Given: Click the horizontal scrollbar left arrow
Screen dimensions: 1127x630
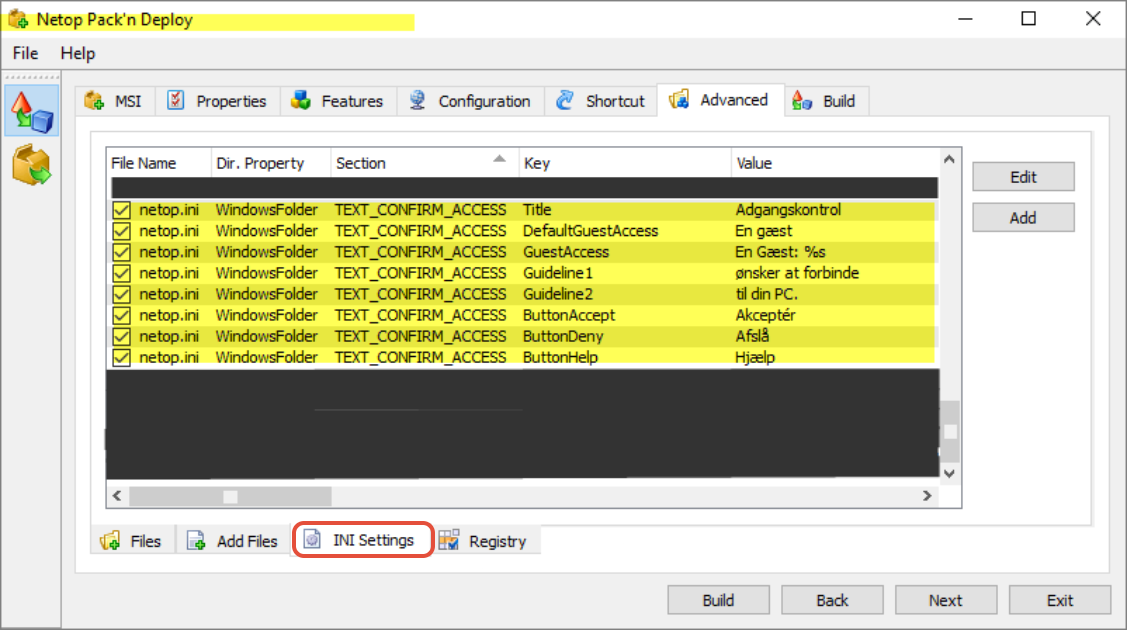Looking at the screenshot, I should (x=117, y=496).
